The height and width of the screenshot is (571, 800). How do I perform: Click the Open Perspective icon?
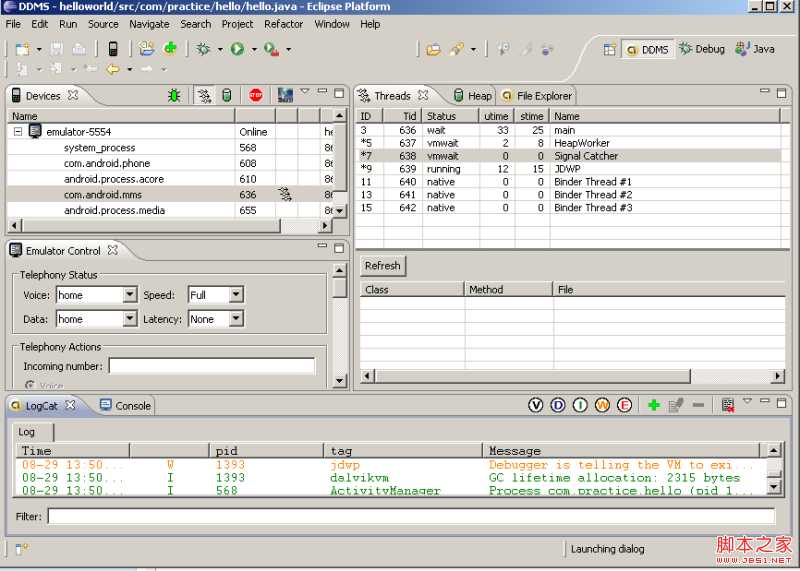[609, 49]
